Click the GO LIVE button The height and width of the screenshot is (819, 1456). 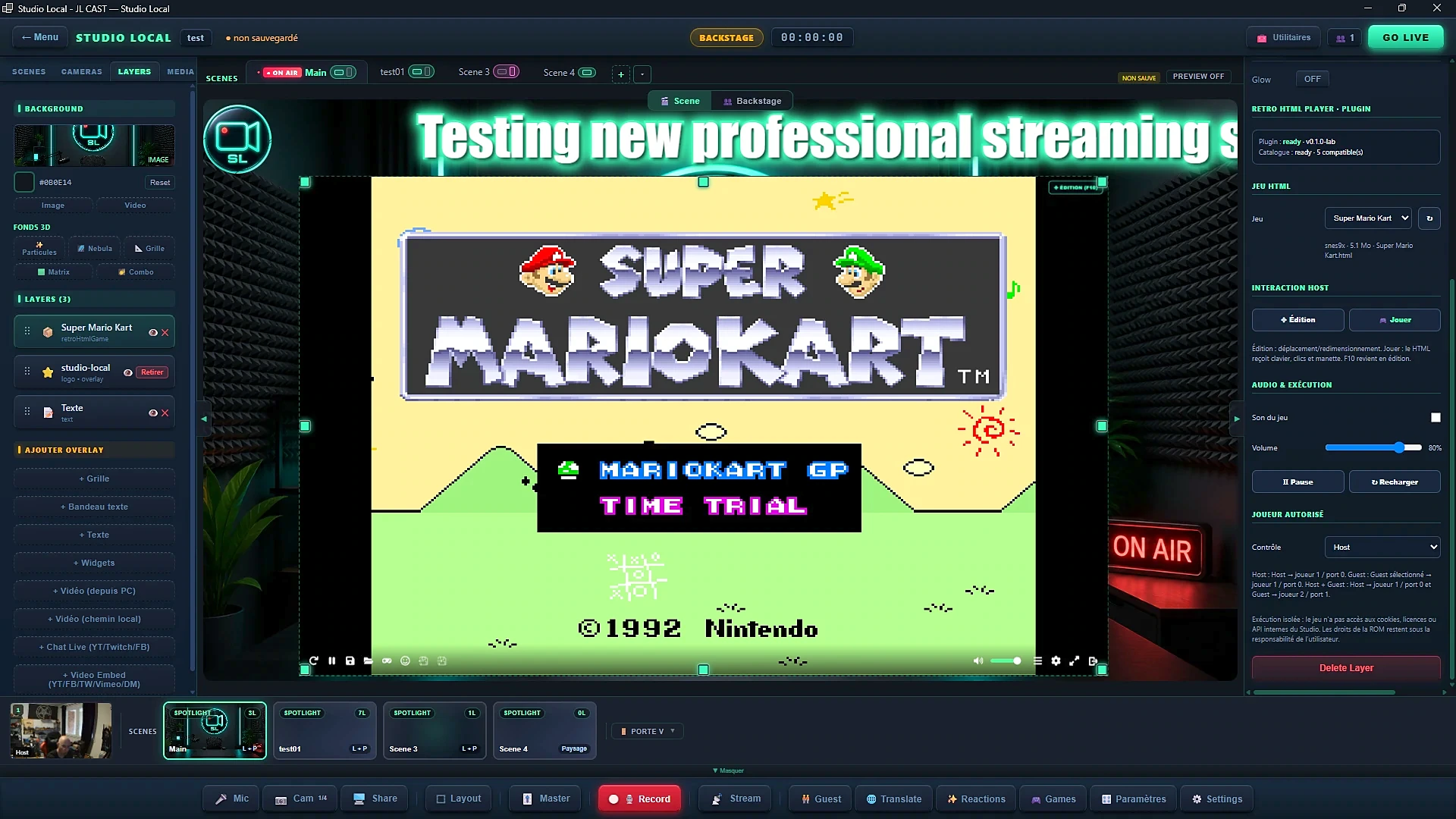pyautogui.click(x=1405, y=37)
